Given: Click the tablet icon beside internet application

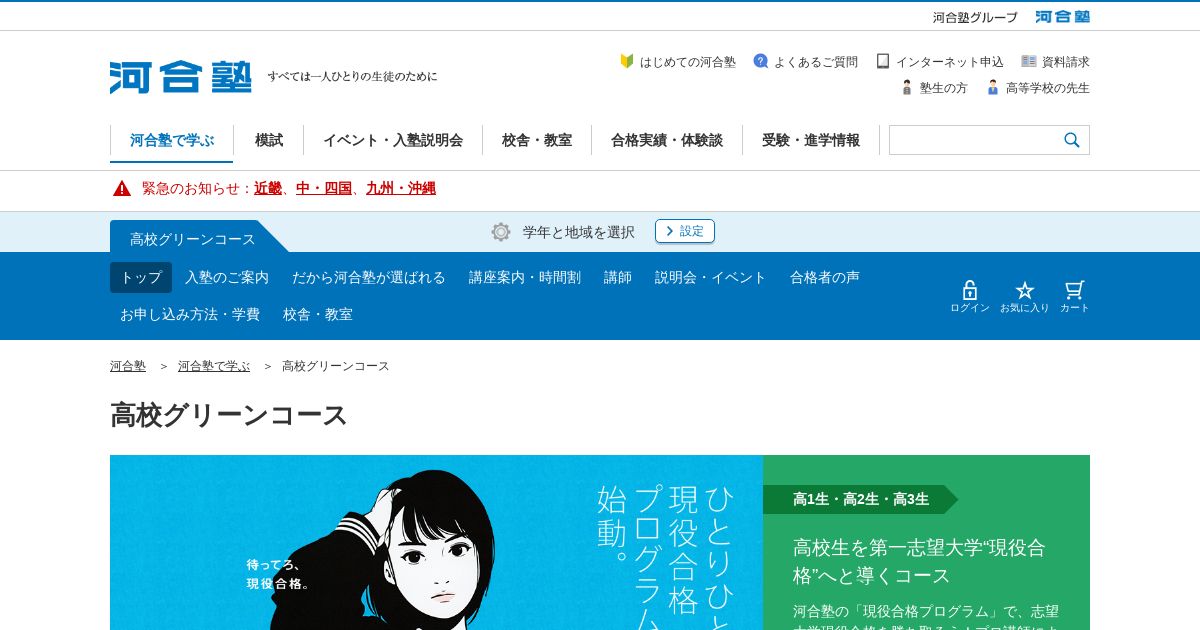Looking at the screenshot, I should 883,61.
